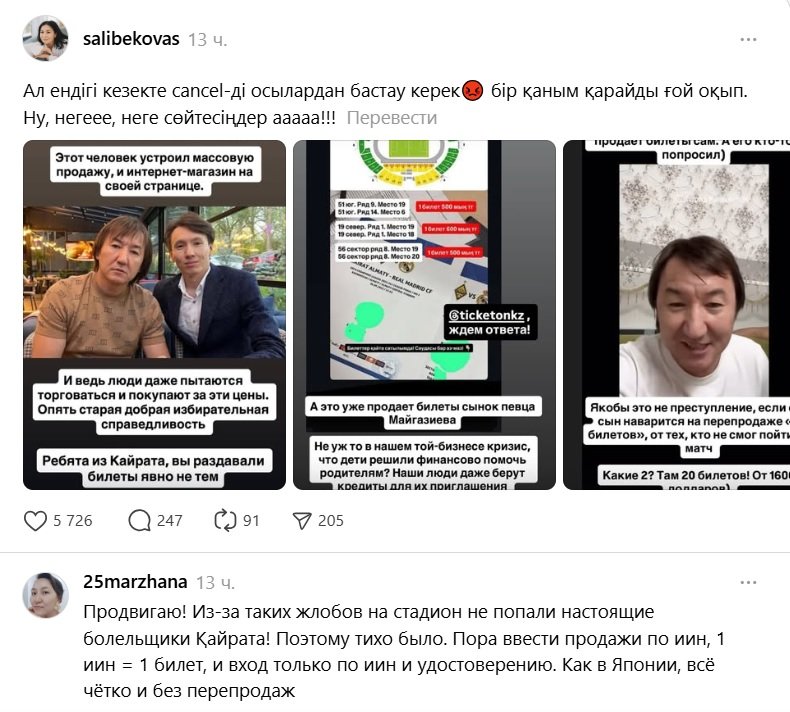Open first image with two men photo
Screen dimensions: 790x712
coord(154,315)
